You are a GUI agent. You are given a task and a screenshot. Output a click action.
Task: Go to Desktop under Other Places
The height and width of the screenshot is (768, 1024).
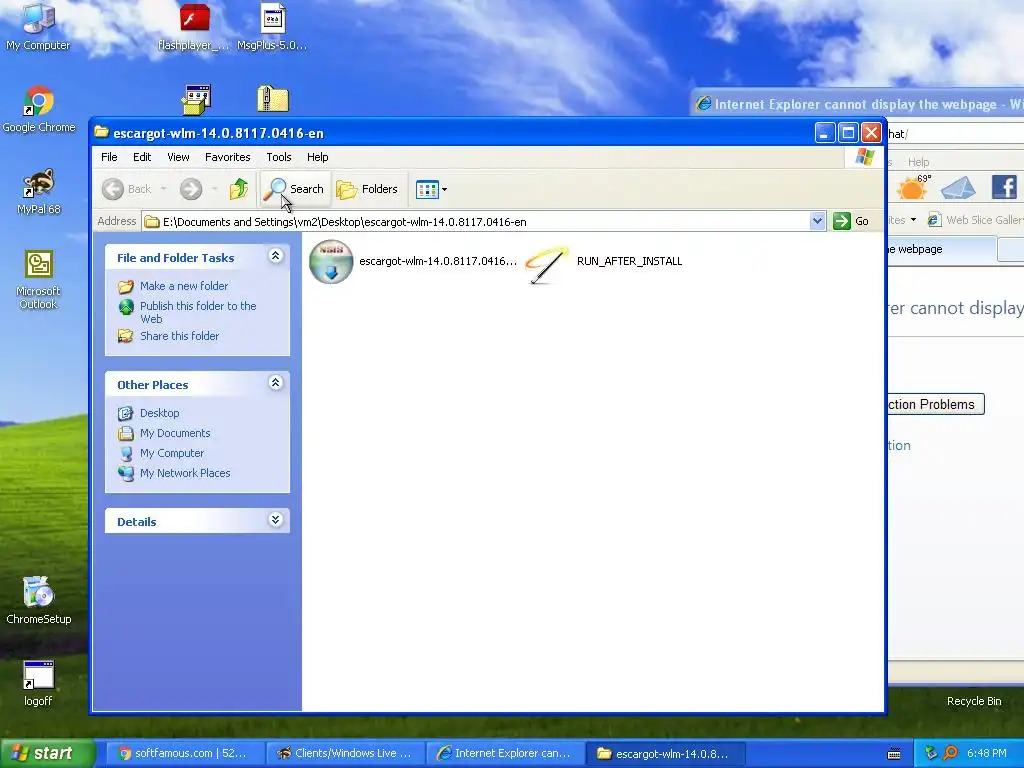[159, 413]
